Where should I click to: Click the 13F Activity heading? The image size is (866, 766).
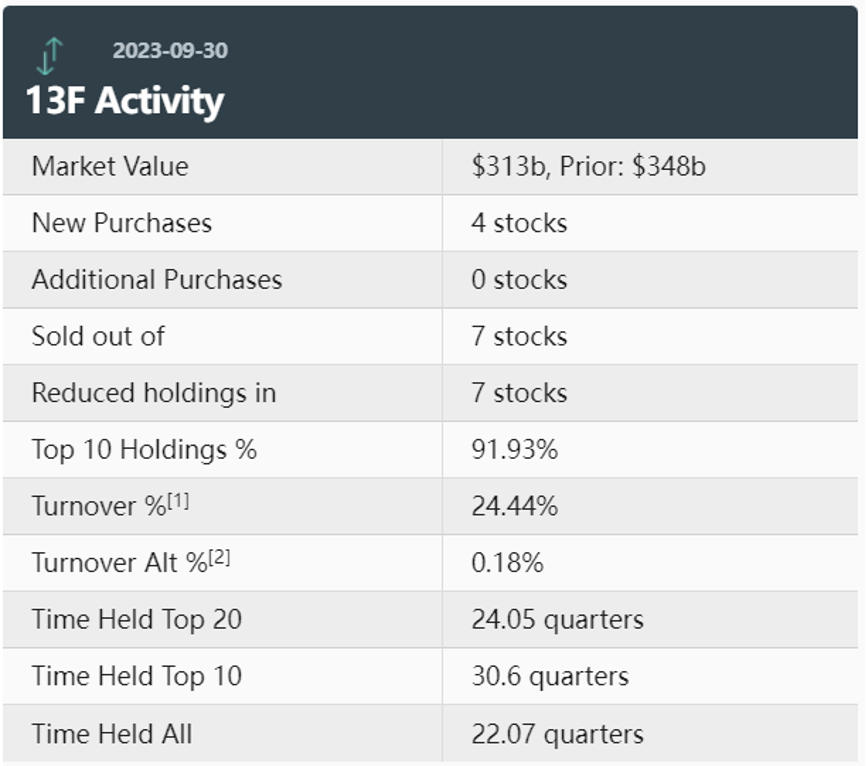click(x=125, y=100)
